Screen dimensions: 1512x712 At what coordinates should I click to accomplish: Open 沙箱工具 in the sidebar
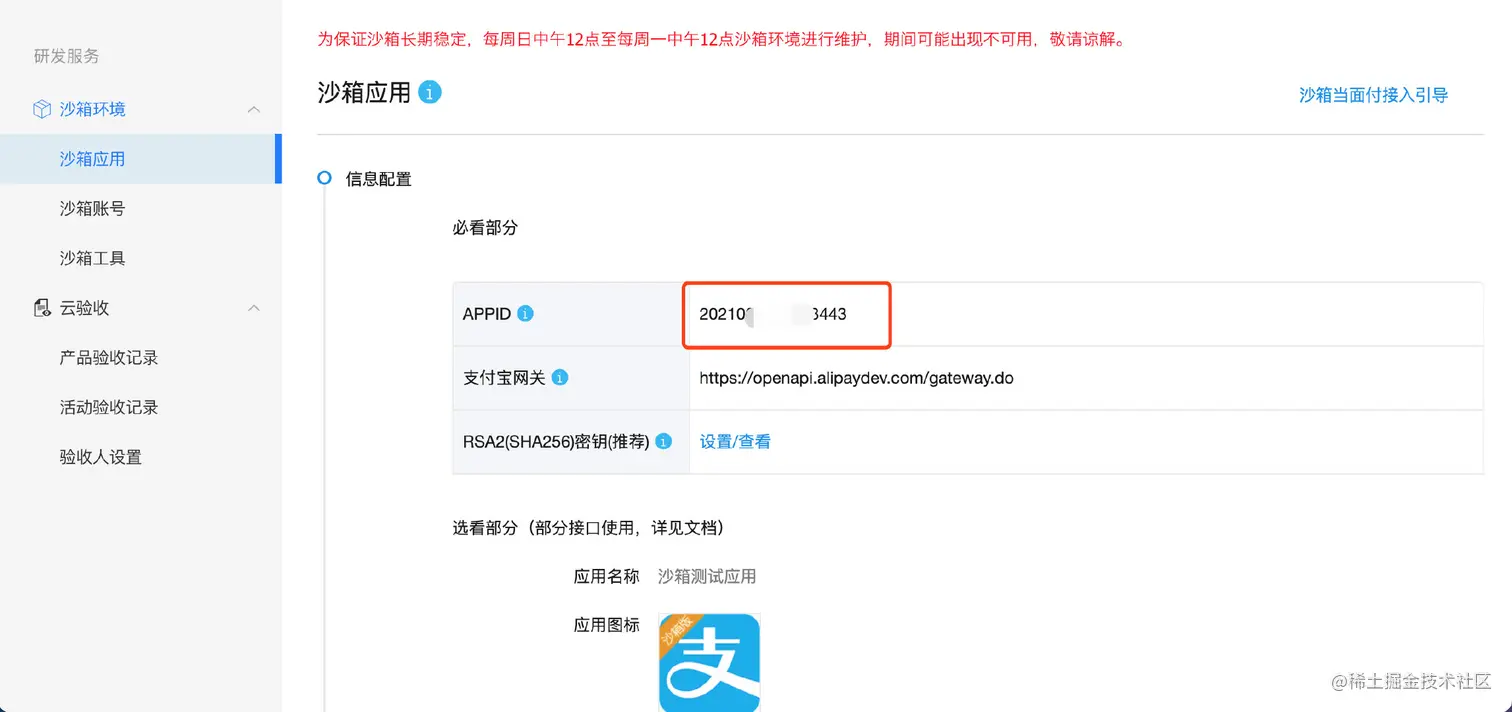click(x=92, y=258)
